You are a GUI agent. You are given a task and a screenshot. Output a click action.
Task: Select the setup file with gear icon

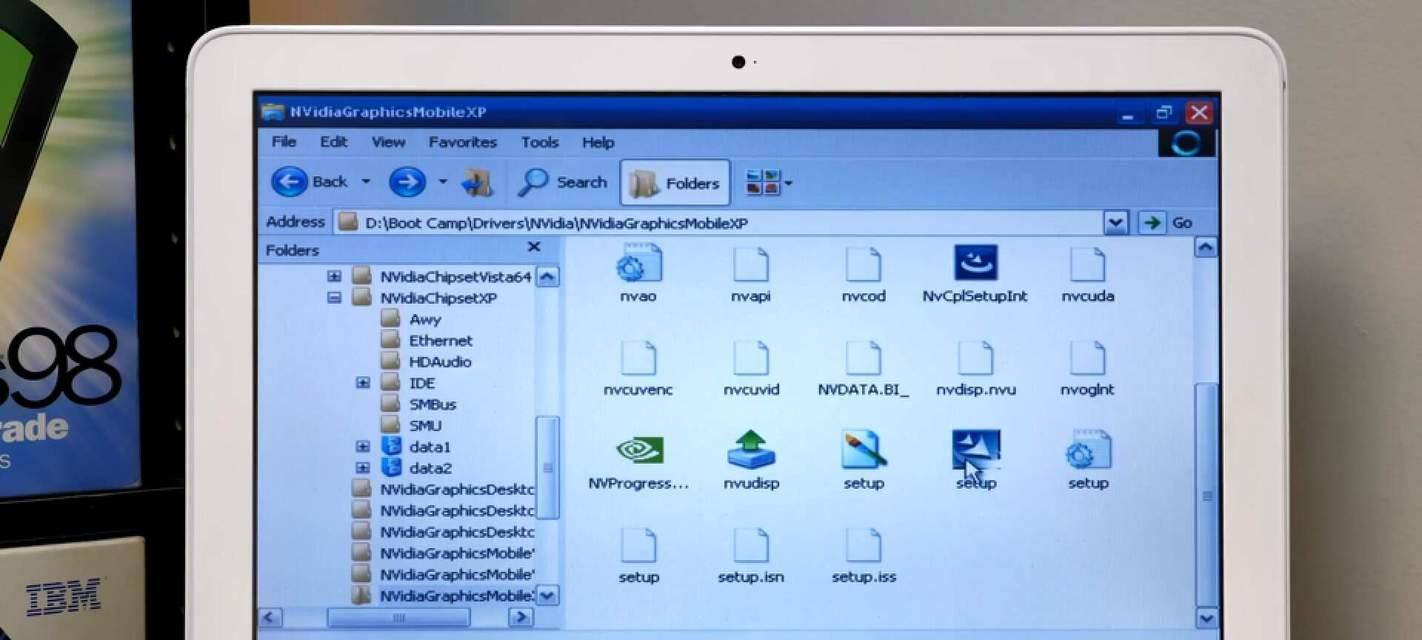[x=1087, y=462]
